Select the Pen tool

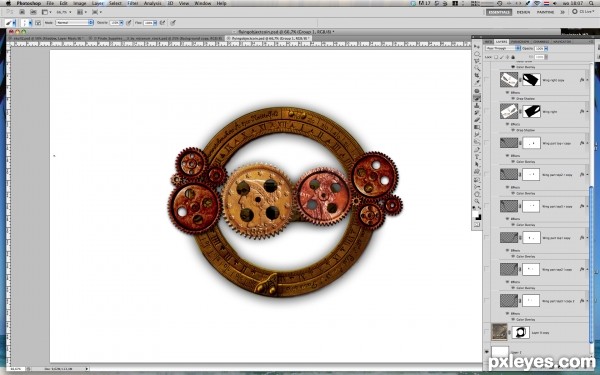(x=477, y=150)
